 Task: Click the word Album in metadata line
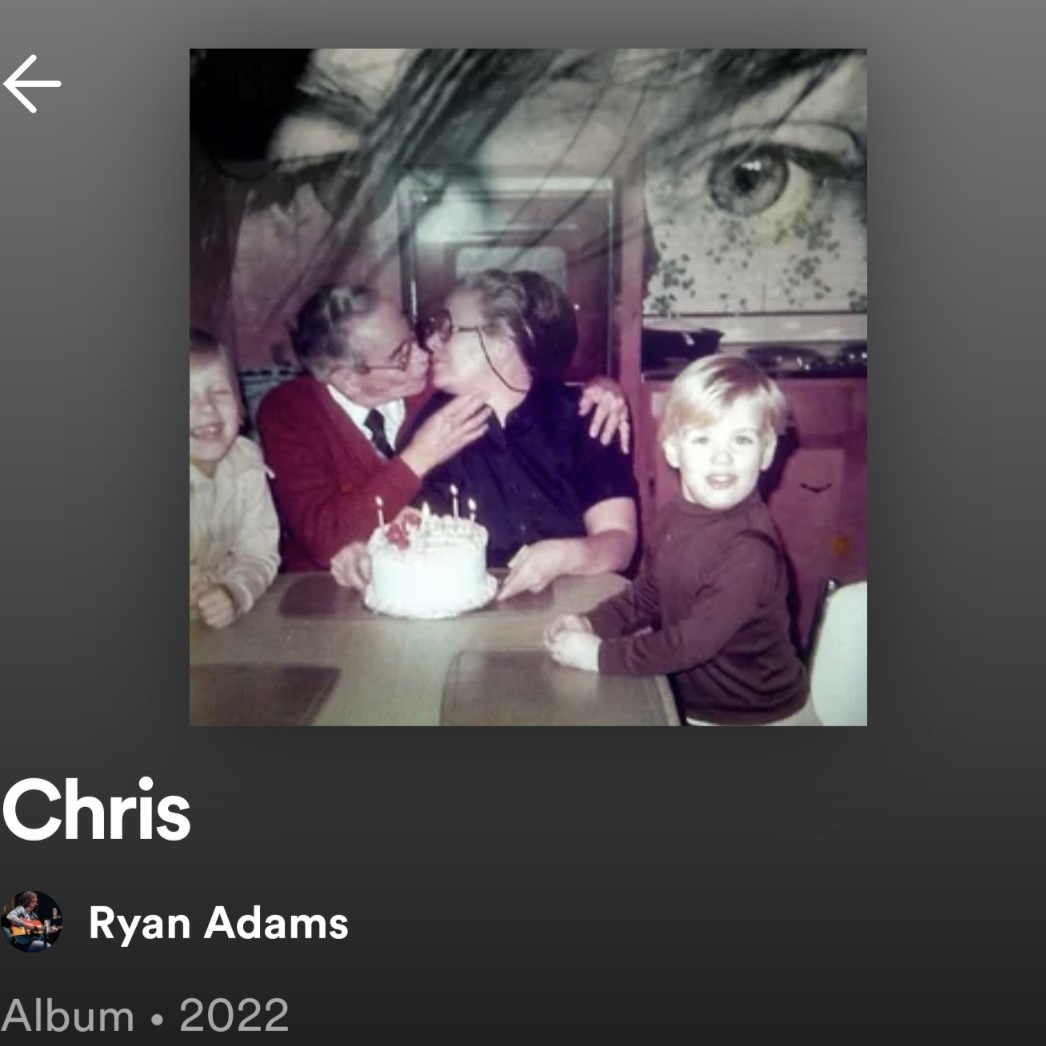[68, 1016]
